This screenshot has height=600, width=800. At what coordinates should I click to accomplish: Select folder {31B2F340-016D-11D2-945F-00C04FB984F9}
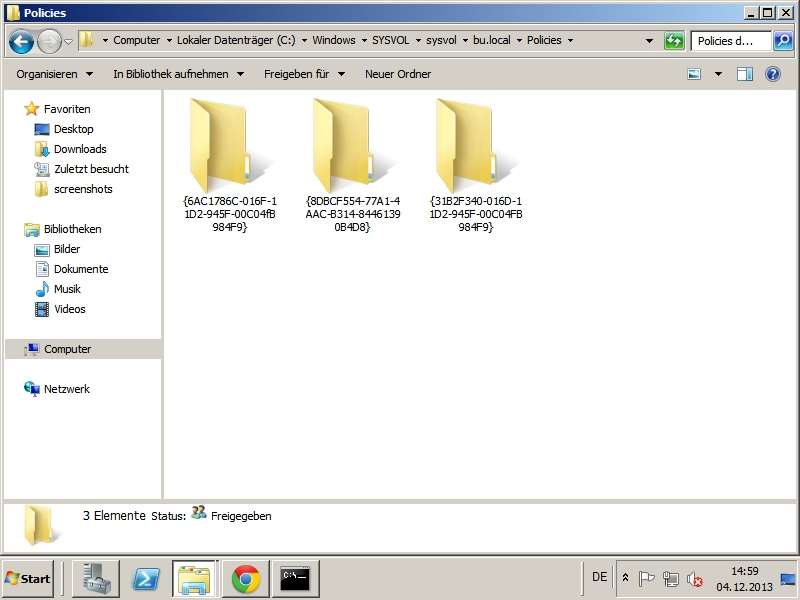476,165
